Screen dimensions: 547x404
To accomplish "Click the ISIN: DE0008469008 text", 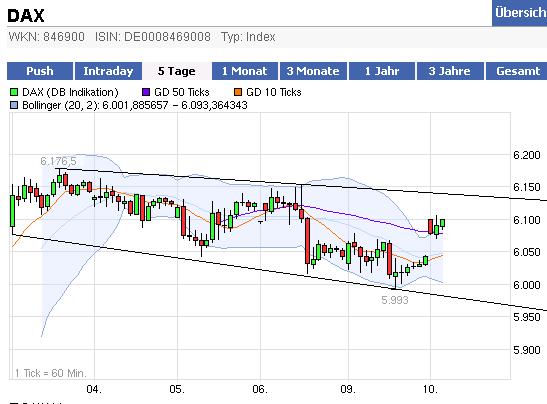I will 153,37.
